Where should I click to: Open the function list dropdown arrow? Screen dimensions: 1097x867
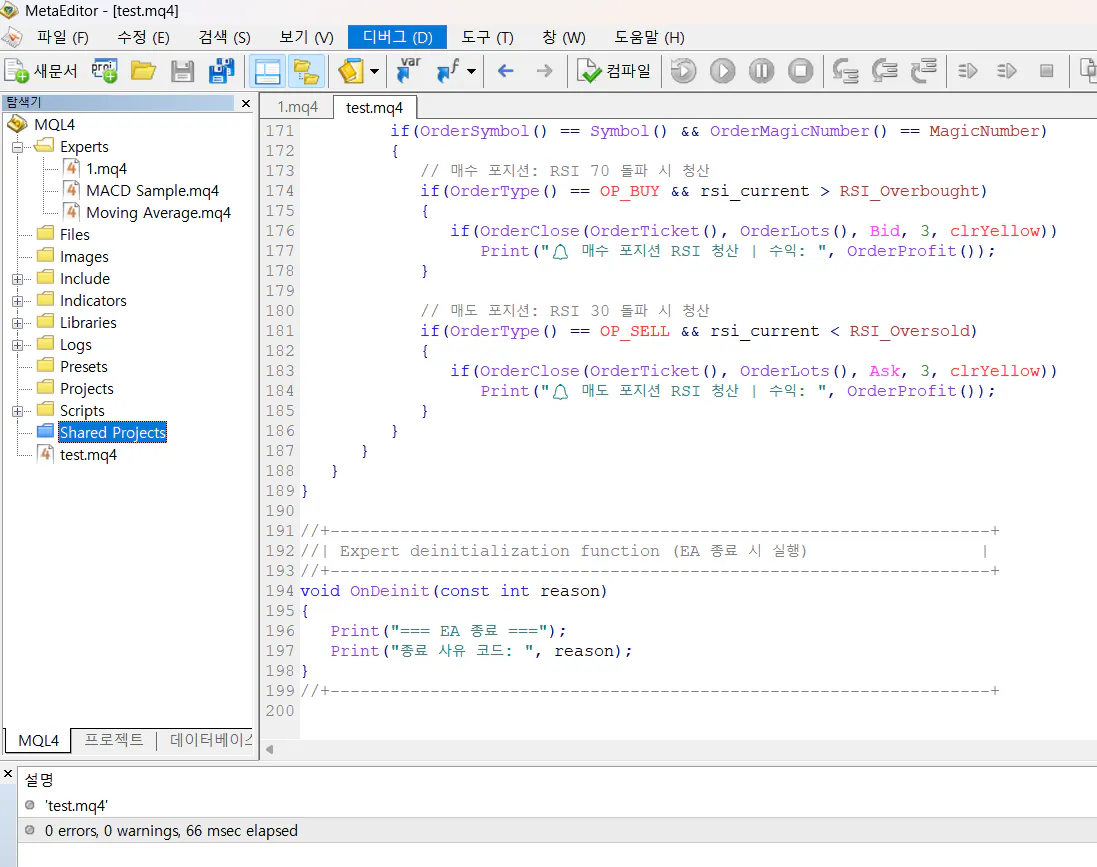[x=471, y=72]
